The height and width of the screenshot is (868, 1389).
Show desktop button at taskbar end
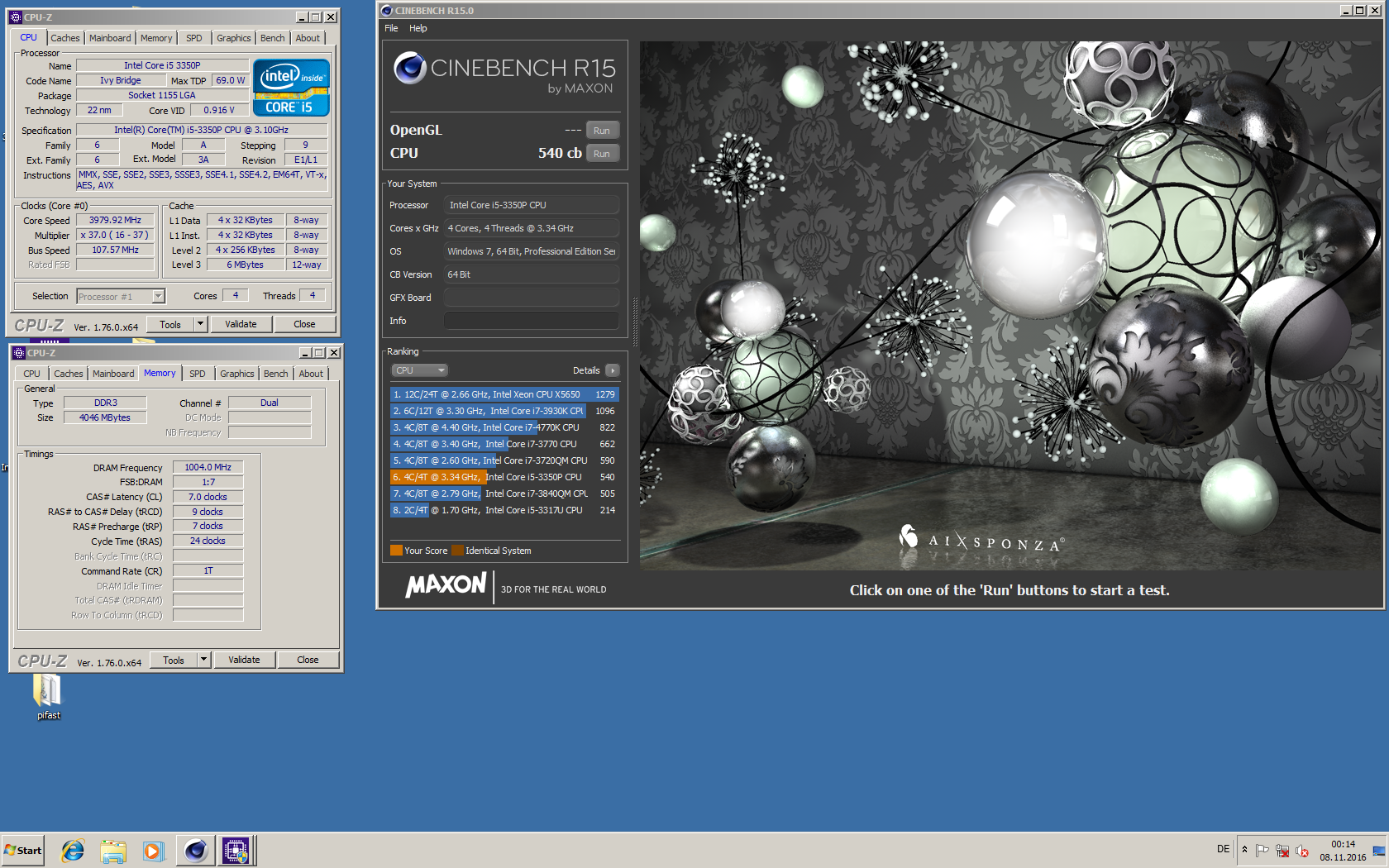point(1379,850)
